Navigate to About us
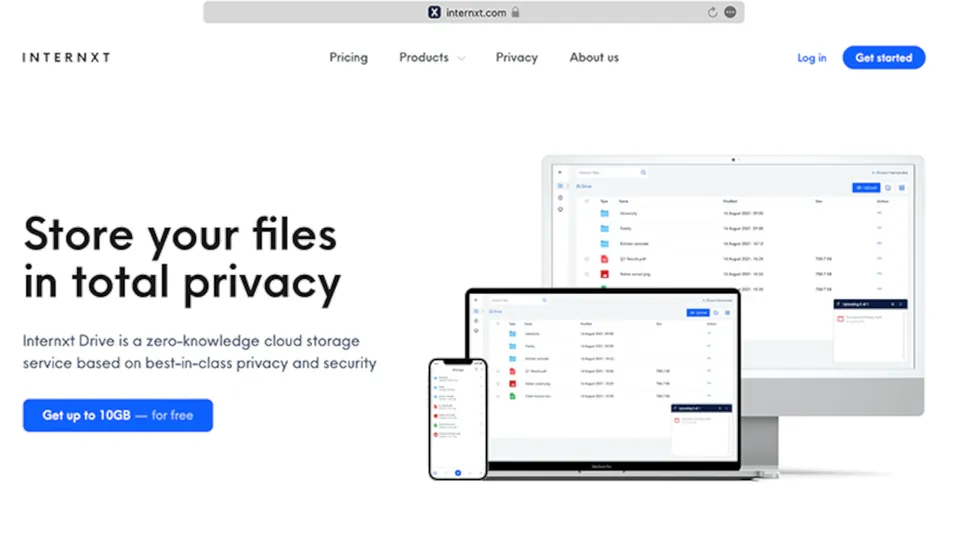 (594, 58)
